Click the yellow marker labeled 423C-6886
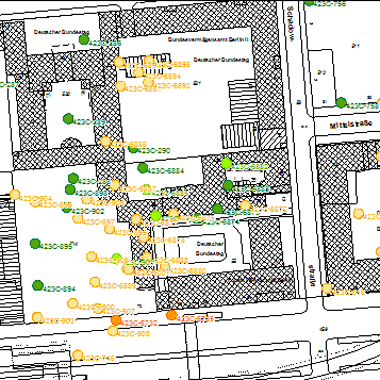 pos(105,141)
